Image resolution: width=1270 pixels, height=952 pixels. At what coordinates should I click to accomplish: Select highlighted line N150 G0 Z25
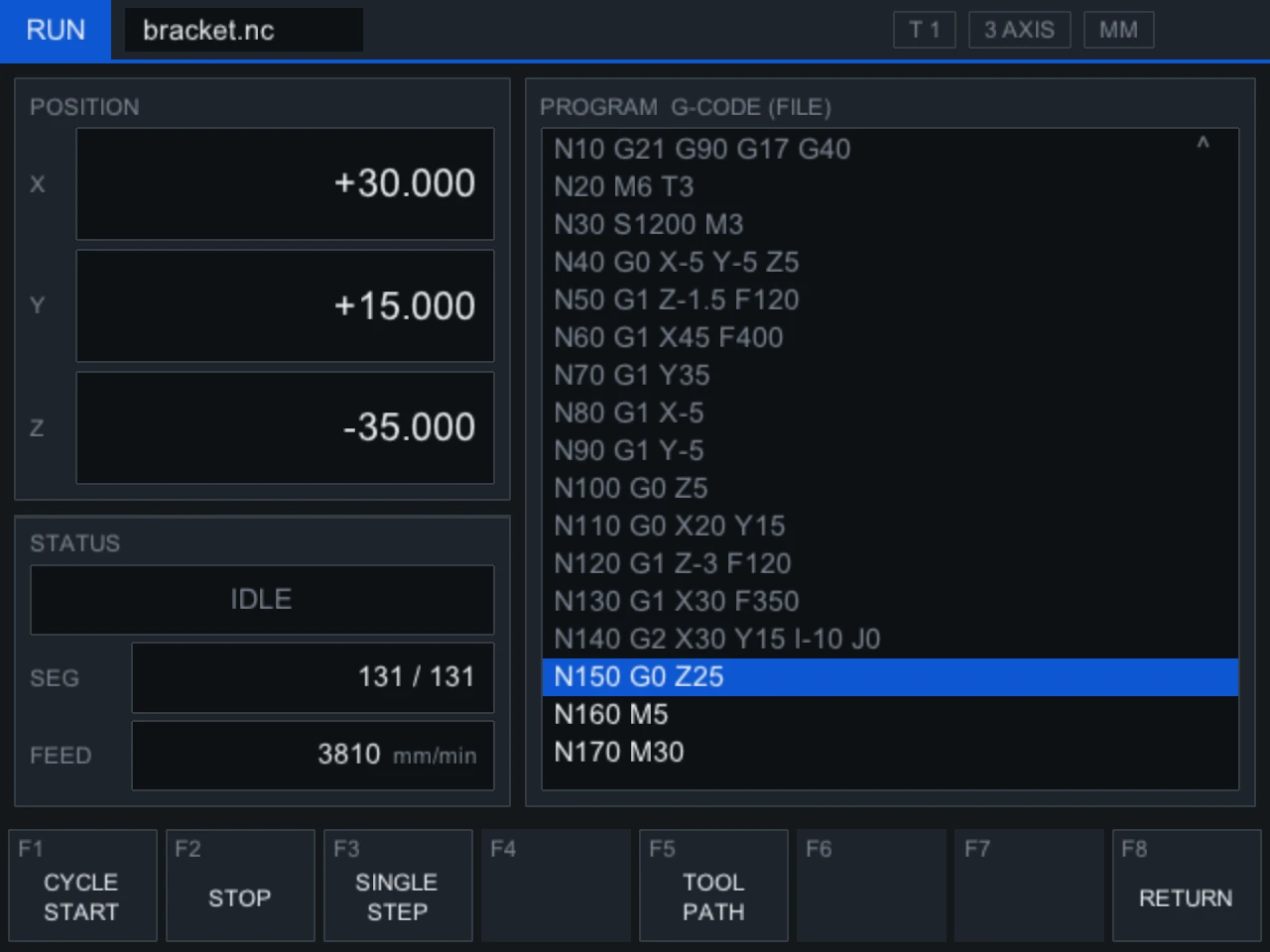point(890,676)
